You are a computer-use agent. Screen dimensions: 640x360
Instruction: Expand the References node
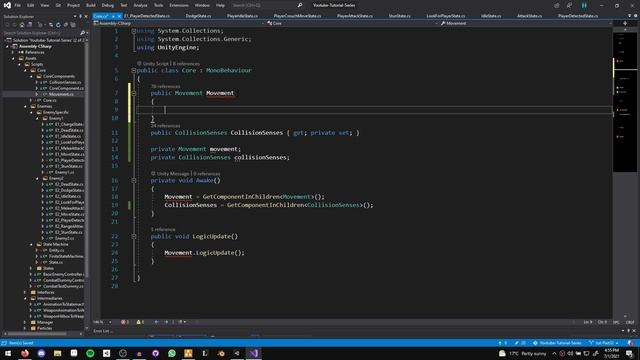13,52
